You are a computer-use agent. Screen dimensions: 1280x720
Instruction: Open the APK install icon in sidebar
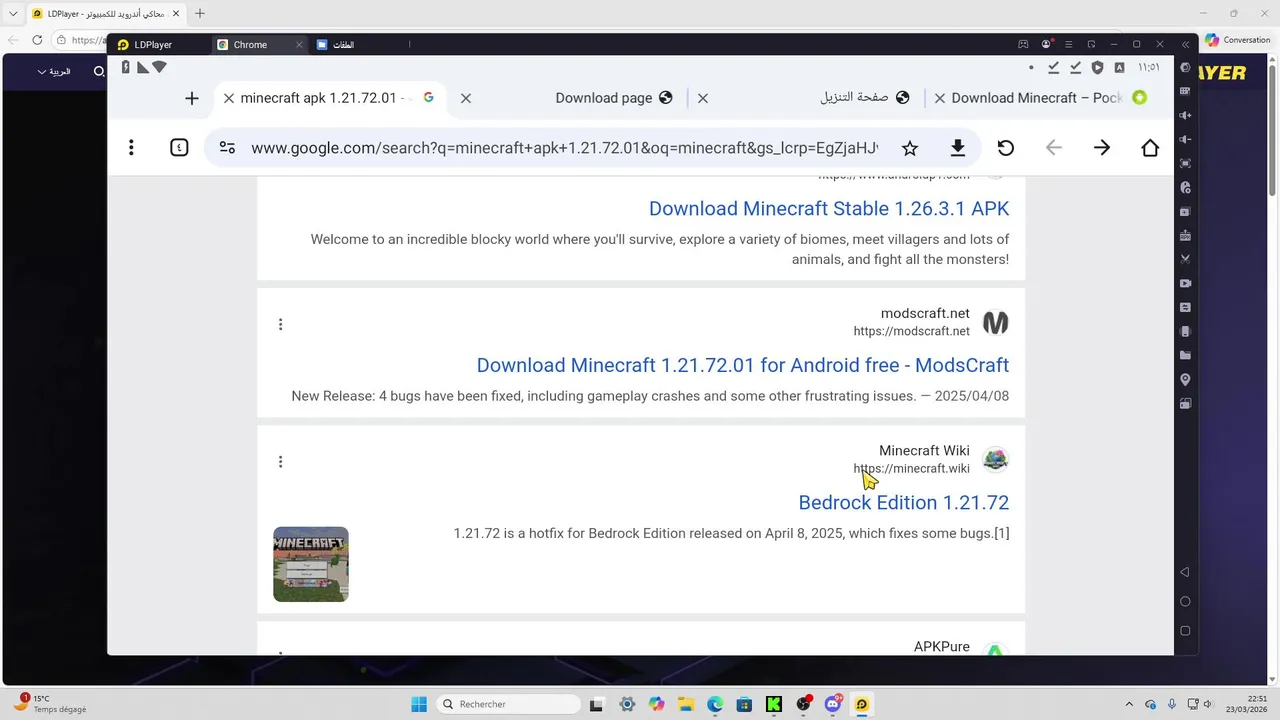click(1185, 236)
